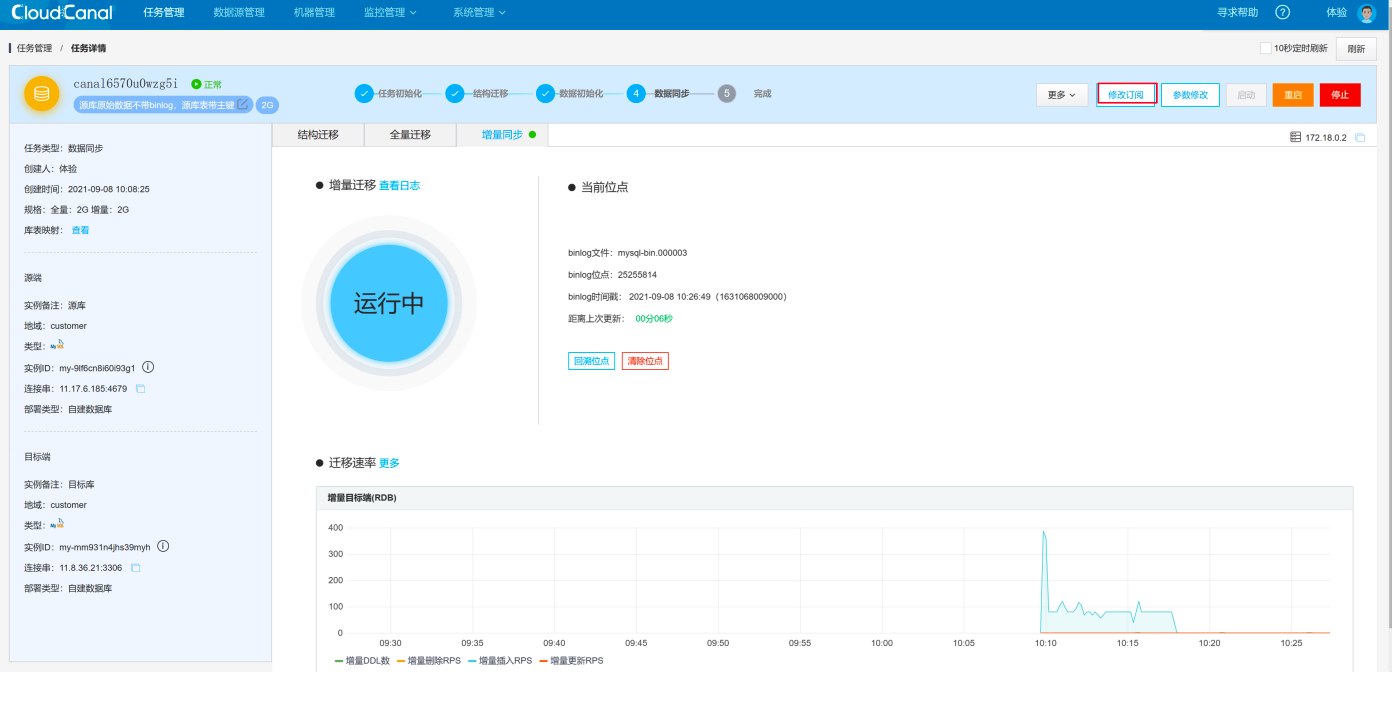Click the 2G spec badge
The width and height of the screenshot is (1392, 709).
click(267, 104)
